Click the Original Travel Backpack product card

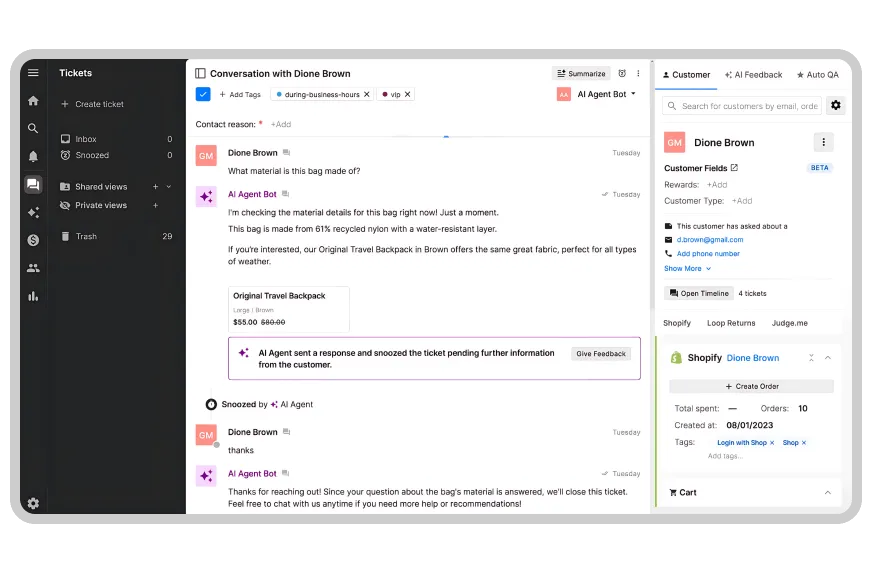click(x=289, y=309)
